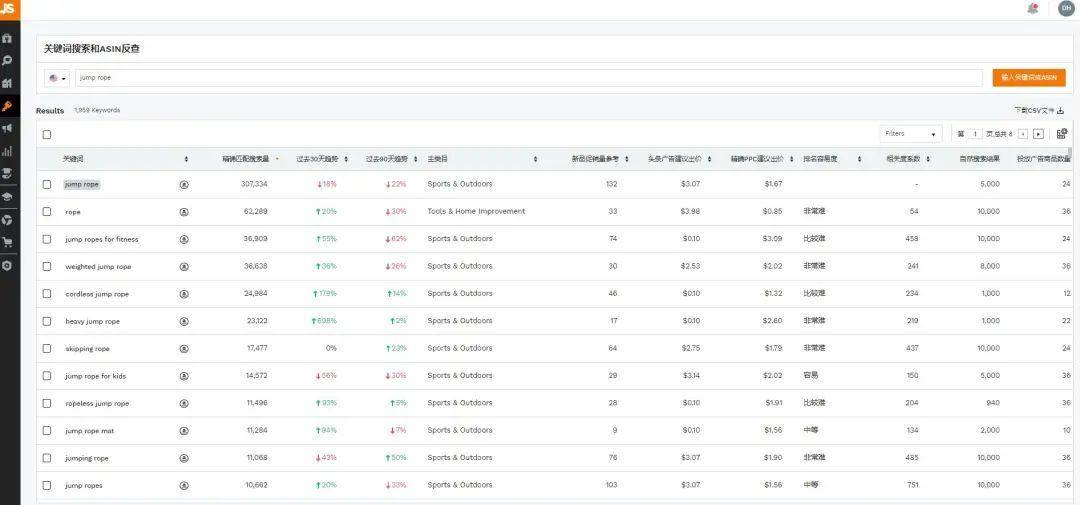Click the keyword search field containing 'jump rope'

(528, 78)
